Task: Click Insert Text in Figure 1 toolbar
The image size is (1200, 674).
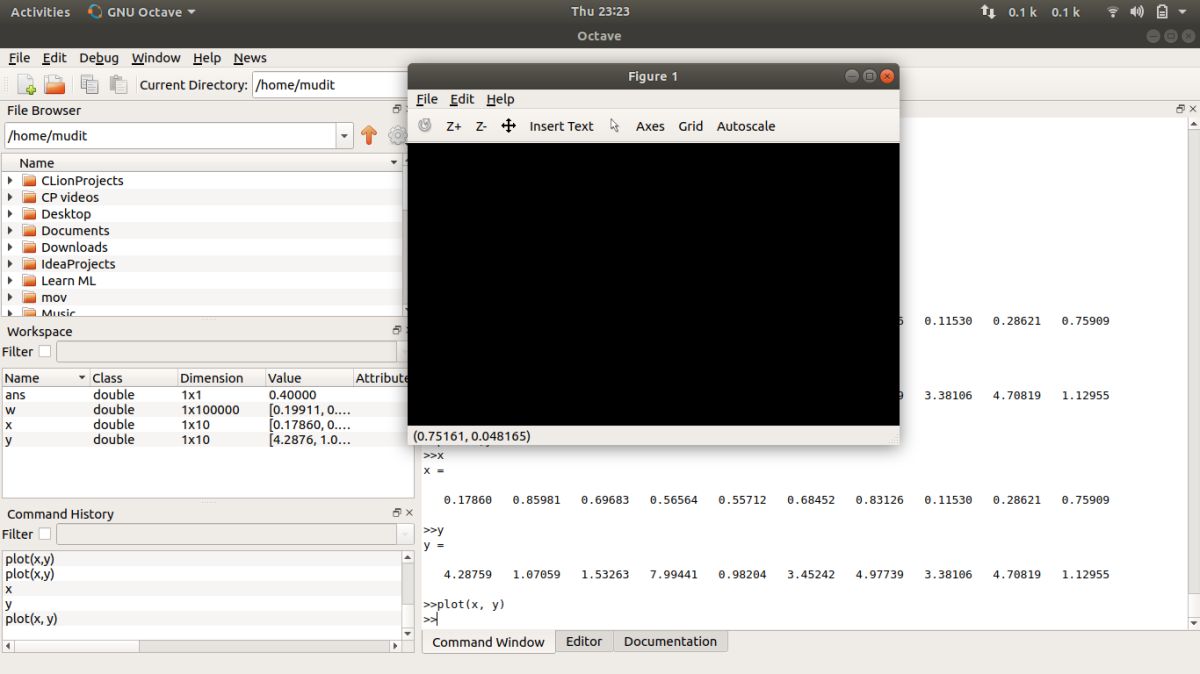Action: point(561,126)
